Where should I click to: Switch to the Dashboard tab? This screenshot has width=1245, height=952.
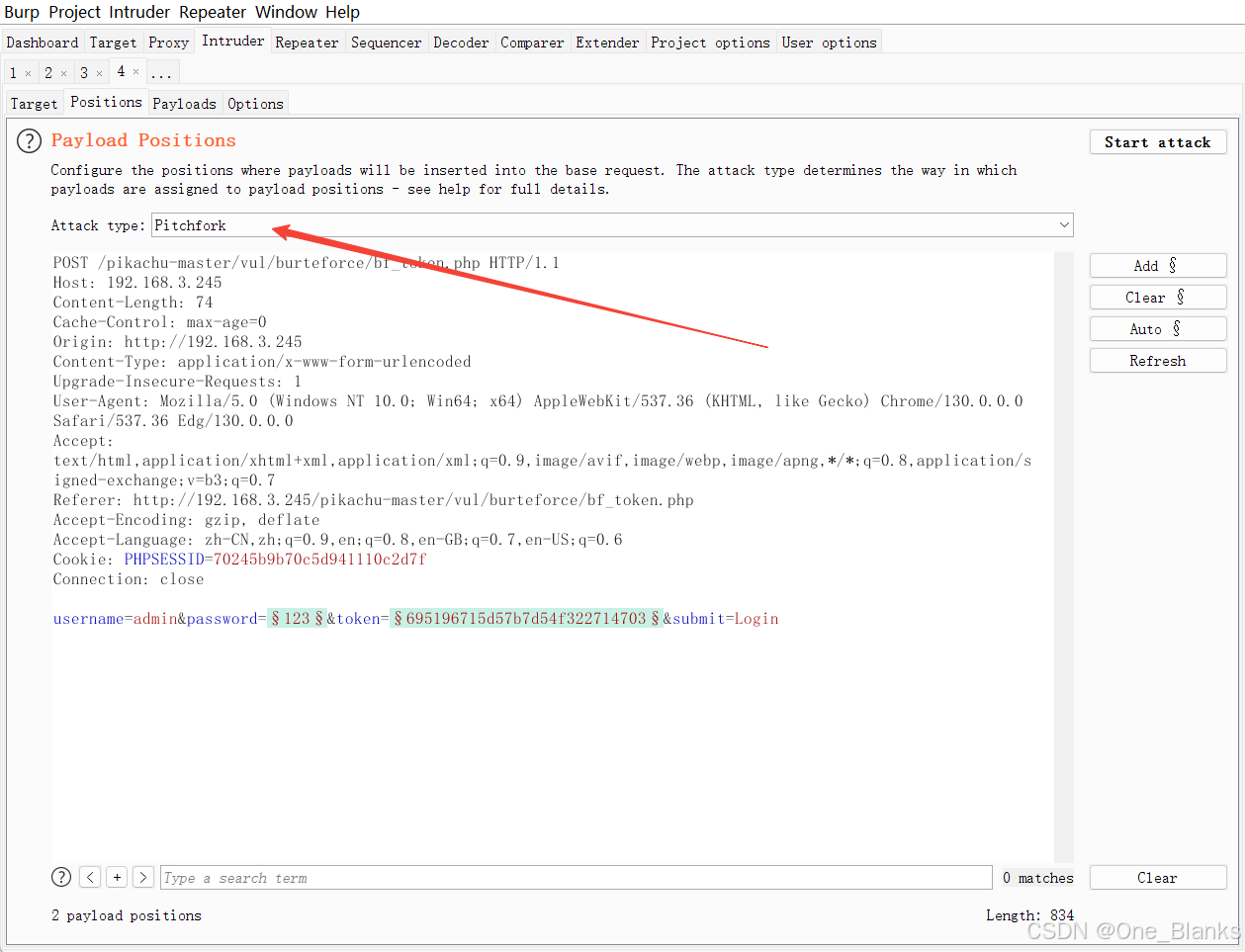click(x=43, y=43)
